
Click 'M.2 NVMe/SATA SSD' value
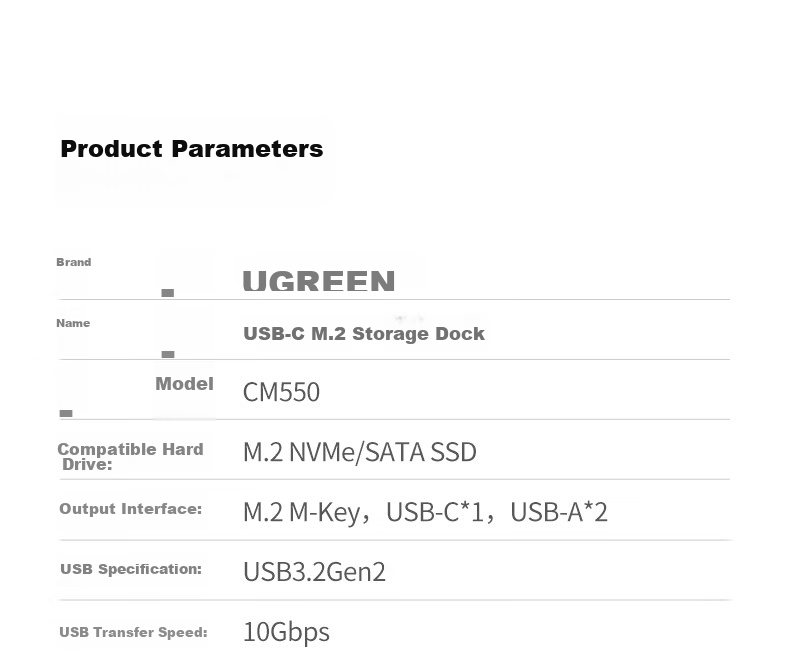click(x=360, y=452)
